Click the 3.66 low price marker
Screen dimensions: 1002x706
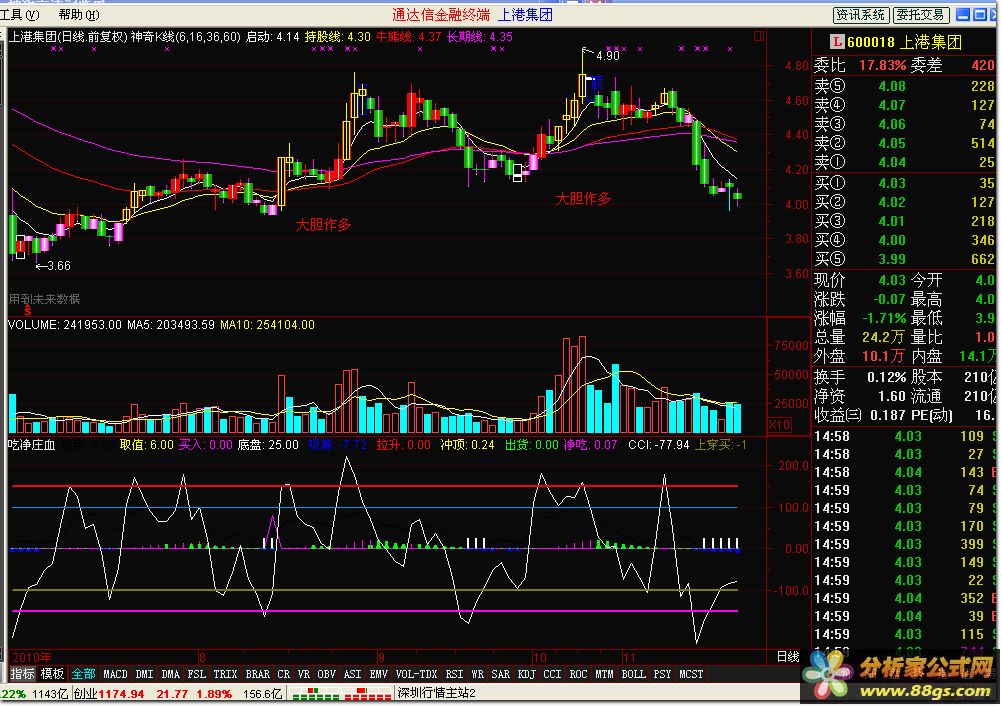[x=58, y=266]
